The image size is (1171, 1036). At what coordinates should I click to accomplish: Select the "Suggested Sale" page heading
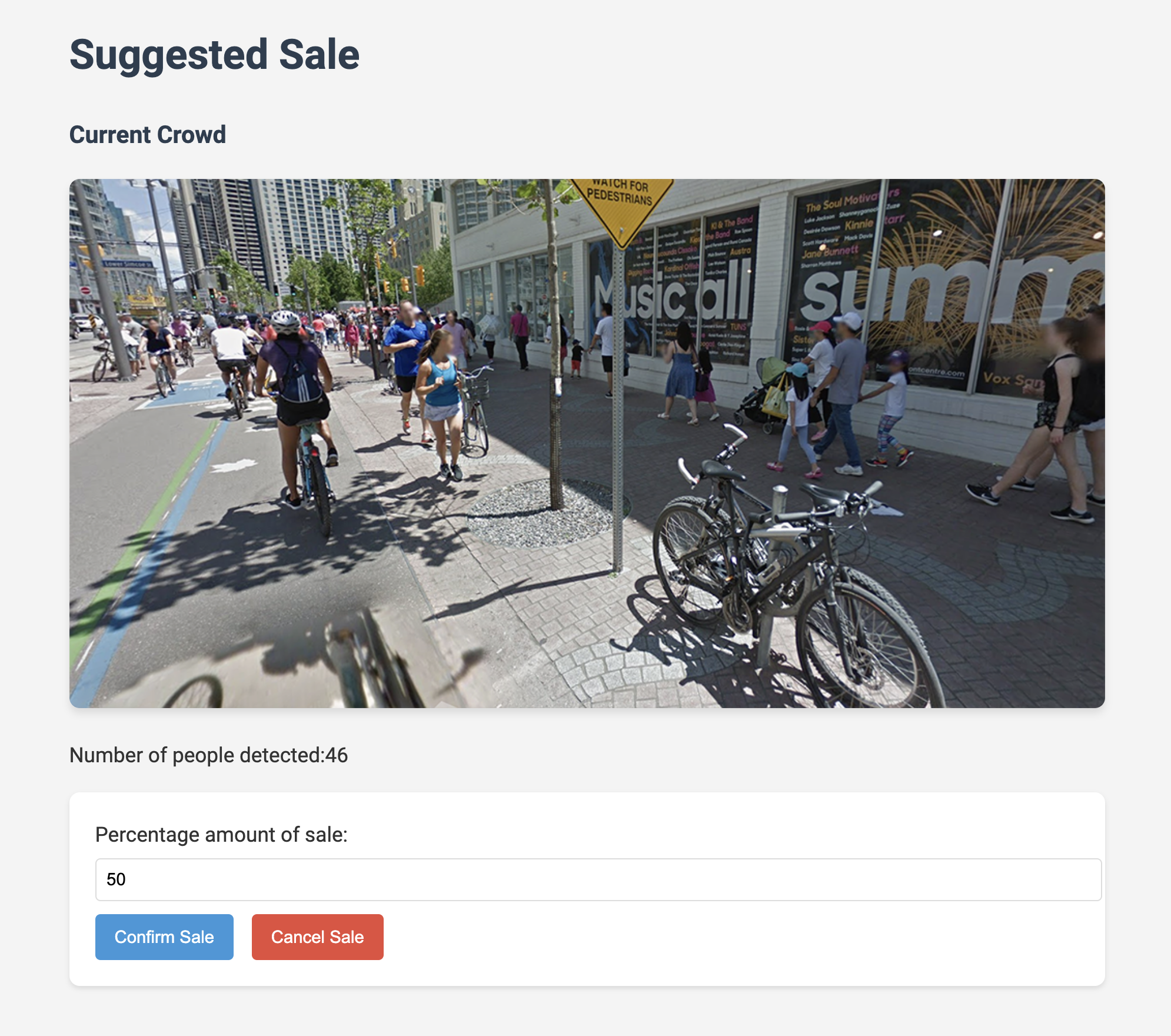coord(214,55)
